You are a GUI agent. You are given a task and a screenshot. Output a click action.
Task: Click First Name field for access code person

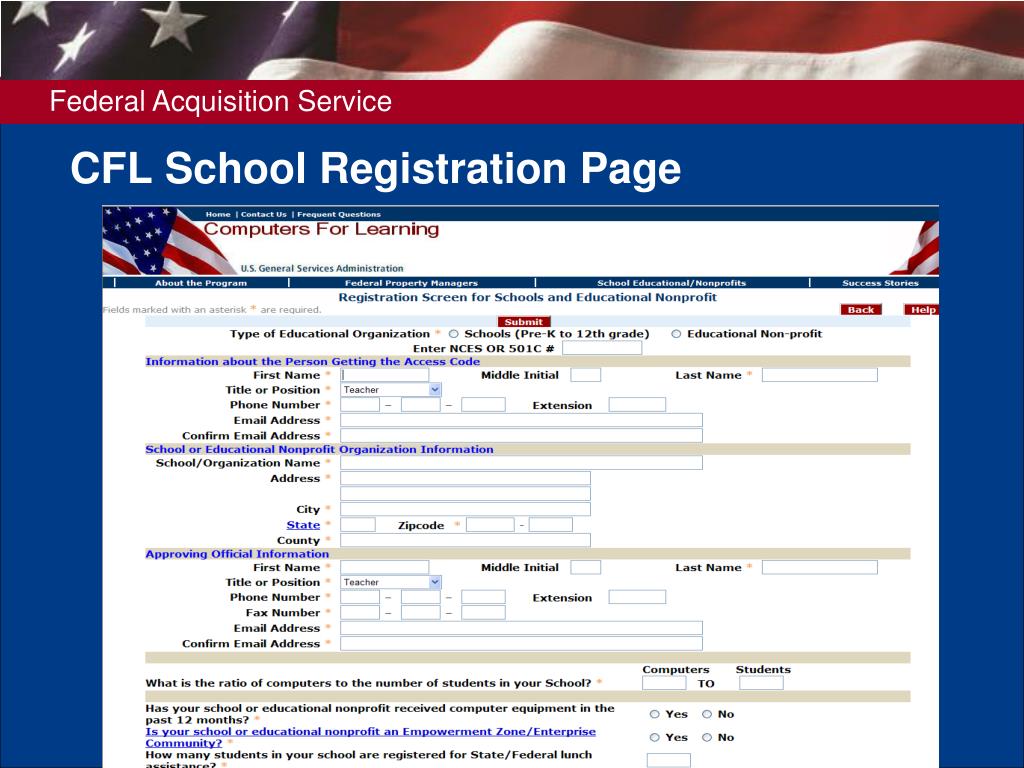385,375
